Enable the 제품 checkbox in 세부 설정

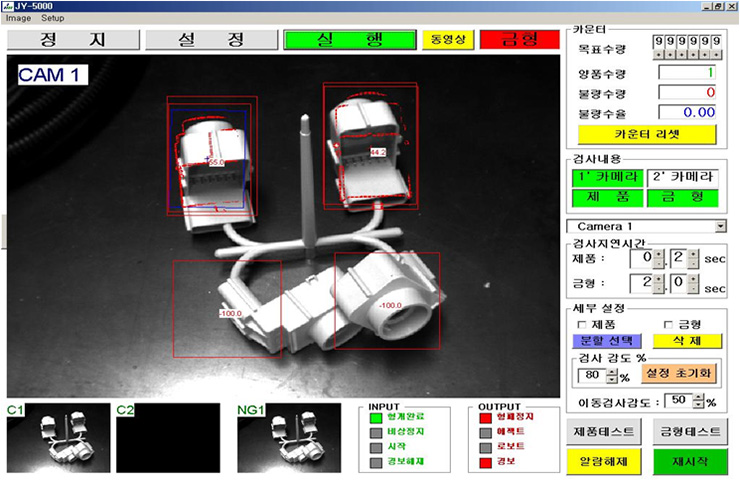582,324
